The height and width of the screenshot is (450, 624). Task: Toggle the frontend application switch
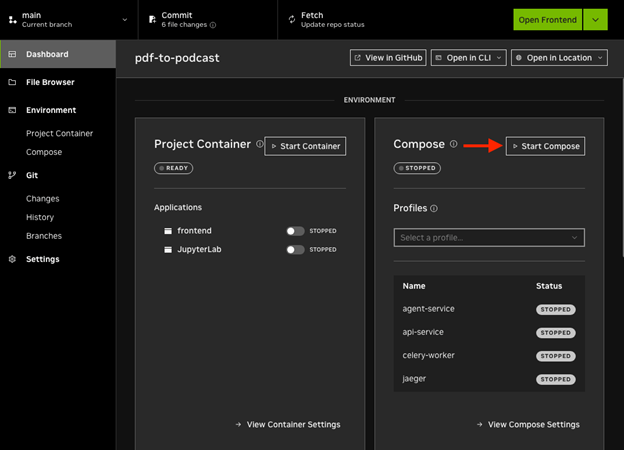(x=295, y=231)
